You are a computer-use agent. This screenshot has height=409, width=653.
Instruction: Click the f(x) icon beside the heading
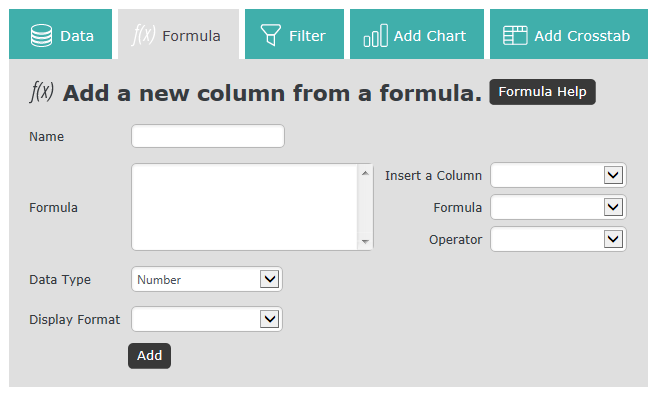pos(42,91)
